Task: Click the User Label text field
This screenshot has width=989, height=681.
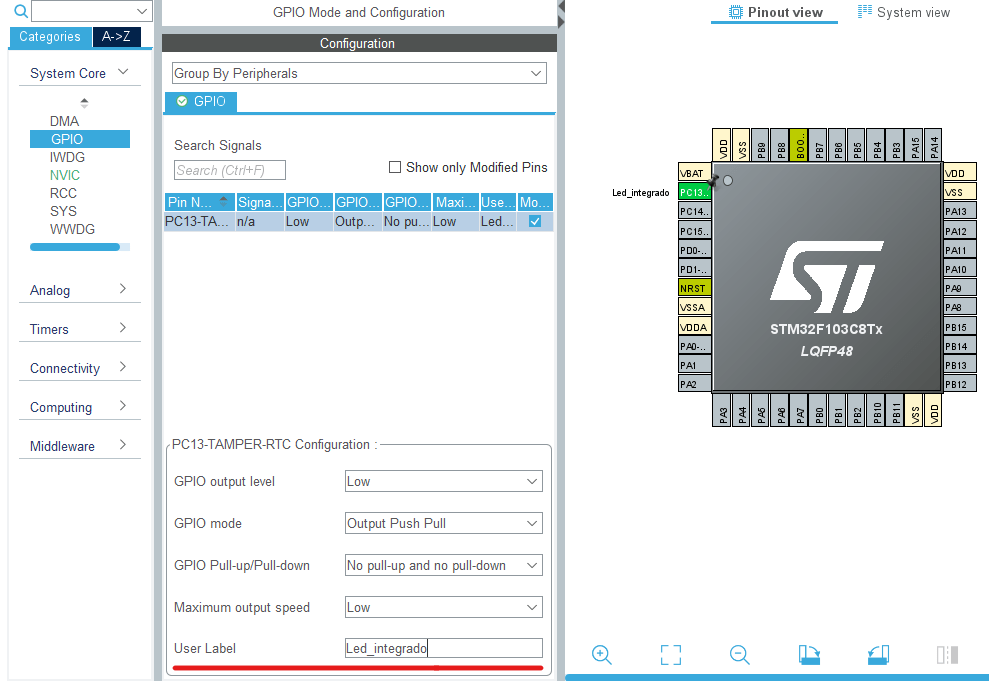Action: click(443, 648)
